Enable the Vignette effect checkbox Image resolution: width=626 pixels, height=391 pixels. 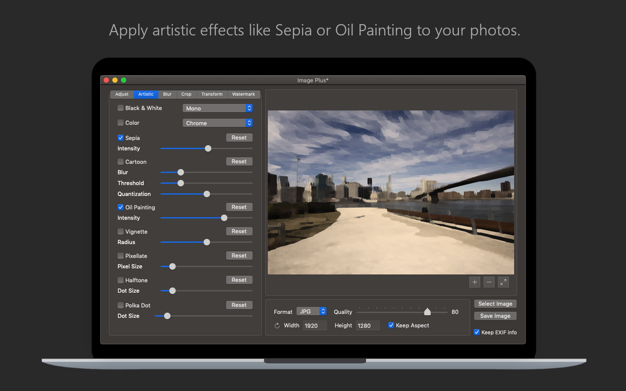[x=121, y=232]
